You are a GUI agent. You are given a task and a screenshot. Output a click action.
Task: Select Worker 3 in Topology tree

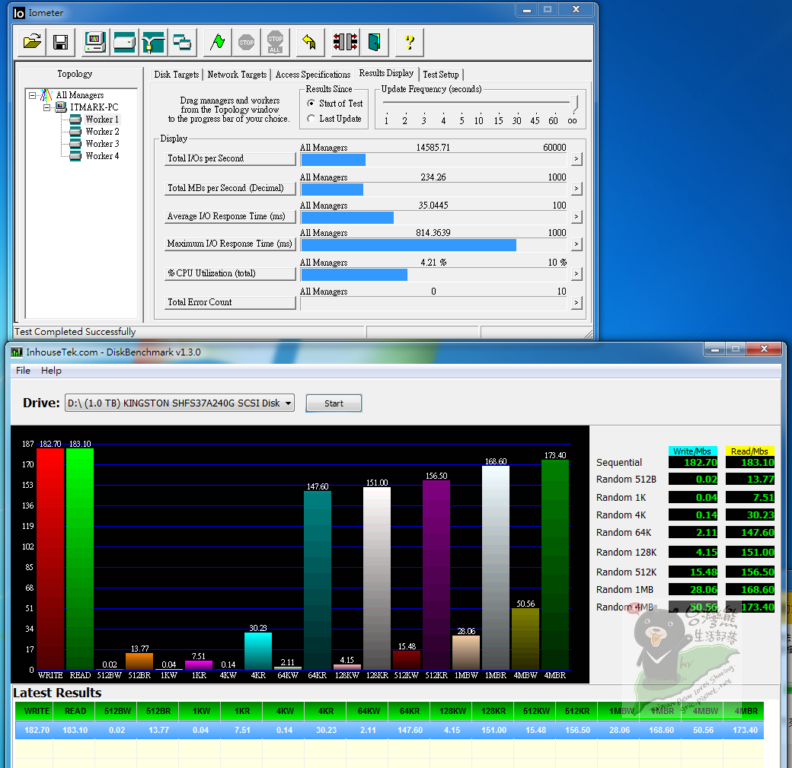102,143
